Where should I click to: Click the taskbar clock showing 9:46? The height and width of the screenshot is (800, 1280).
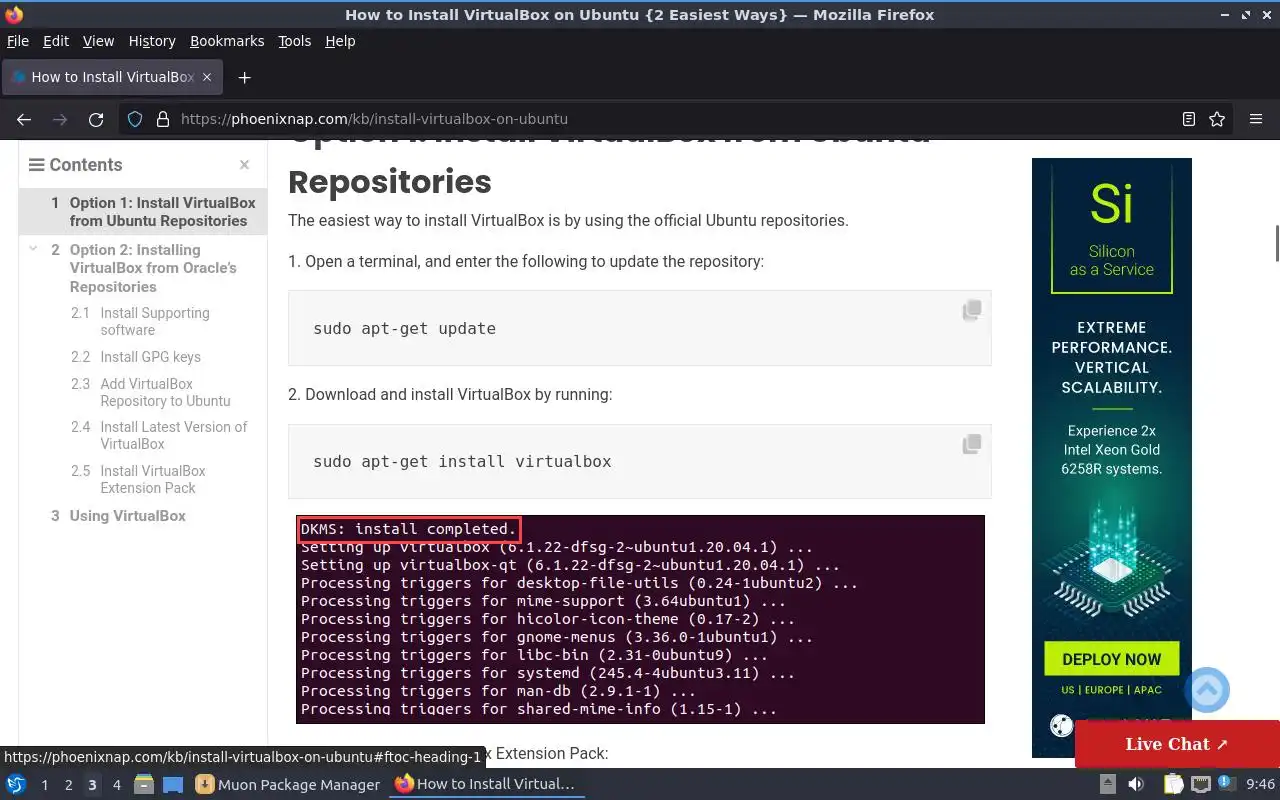(x=1260, y=785)
